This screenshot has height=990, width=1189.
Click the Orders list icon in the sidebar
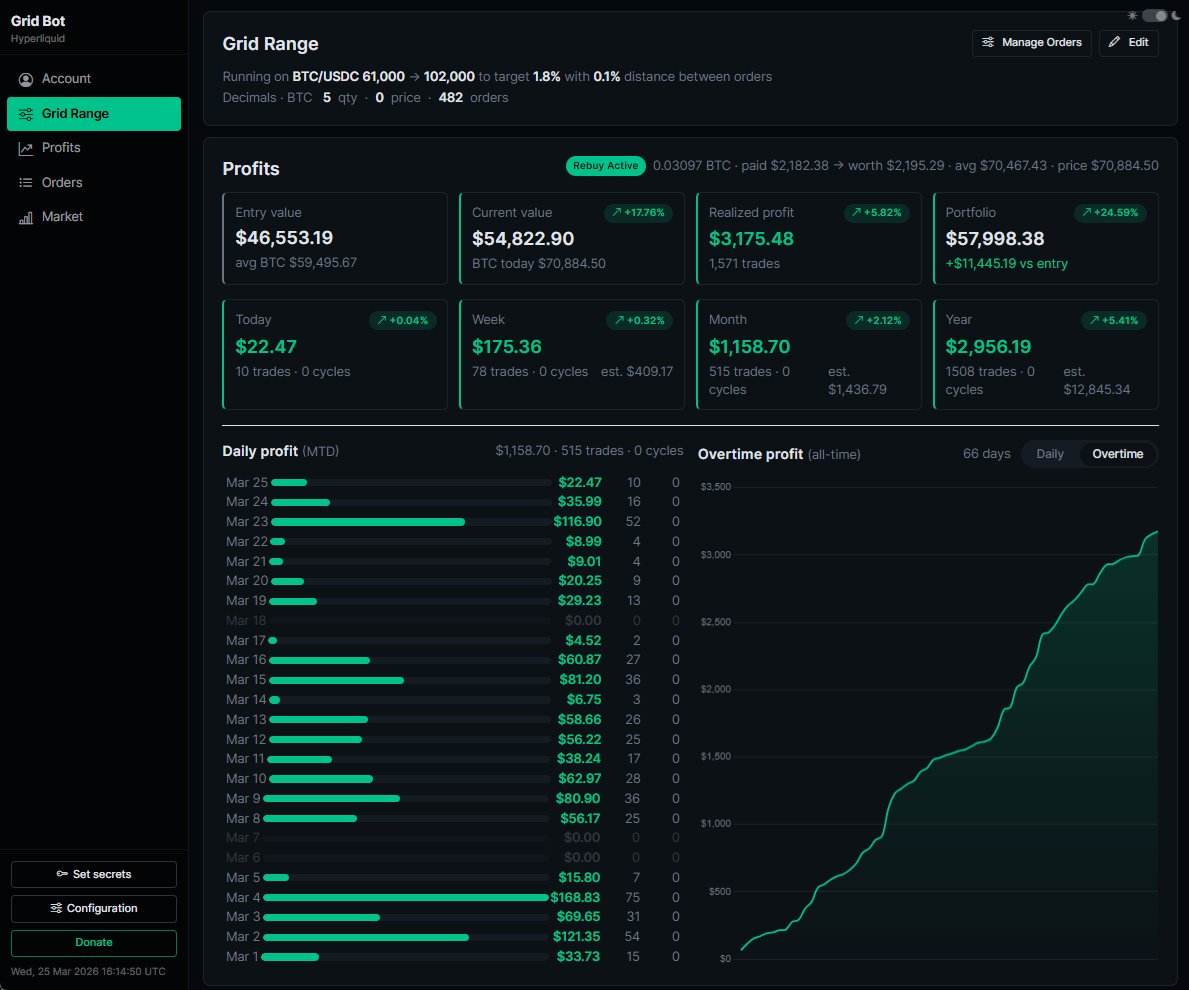point(25,181)
